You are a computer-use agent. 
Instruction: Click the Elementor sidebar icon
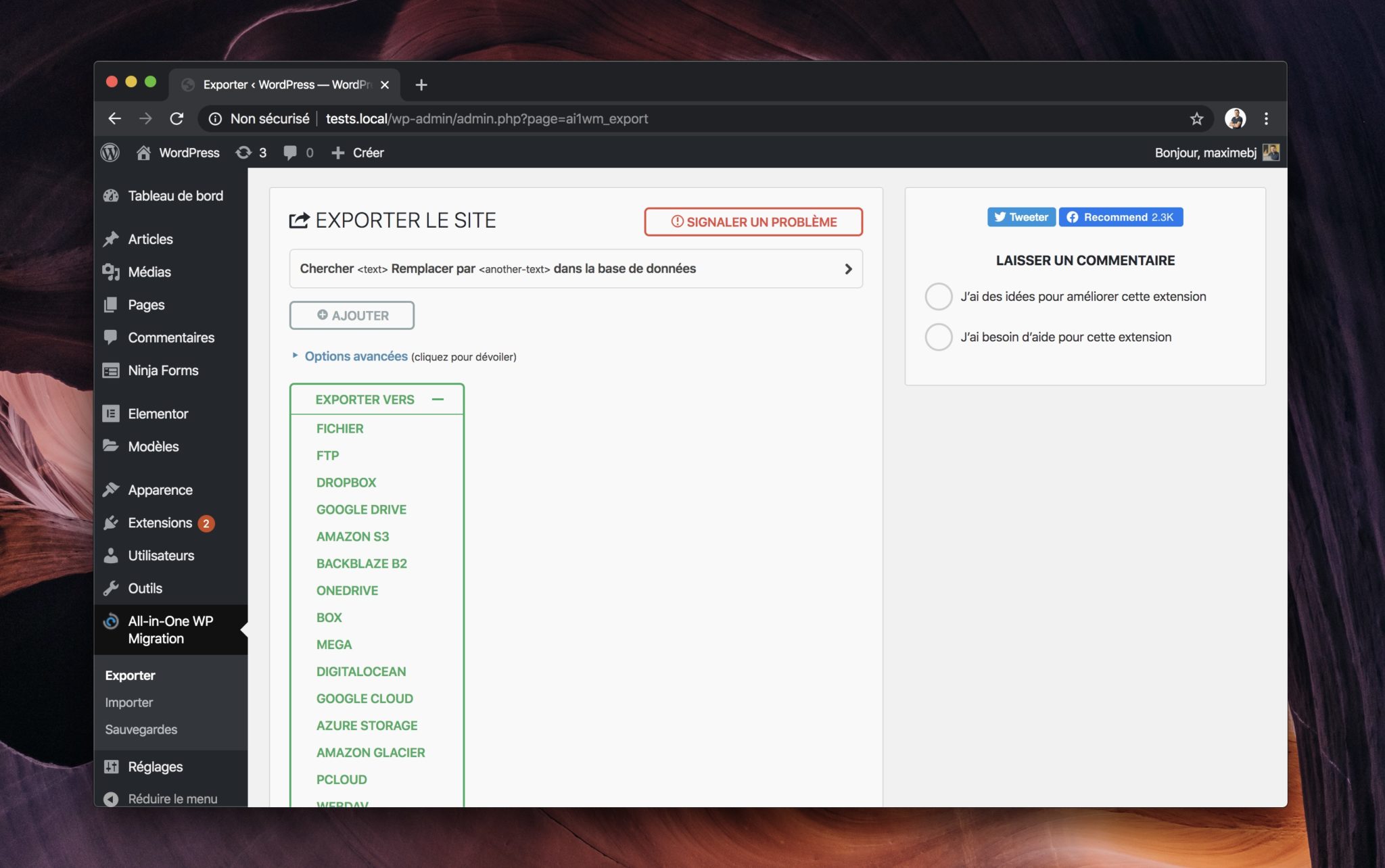click(111, 414)
